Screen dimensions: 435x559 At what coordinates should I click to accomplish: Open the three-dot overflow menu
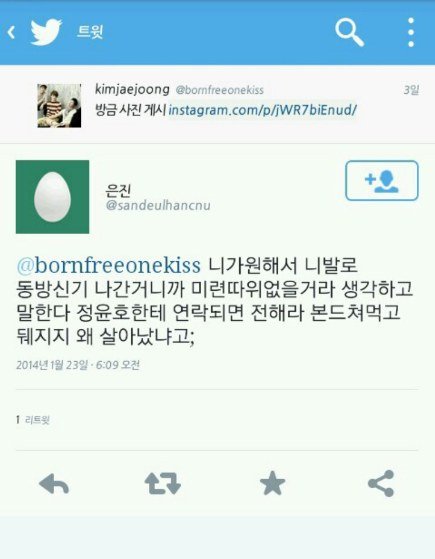coord(411,32)
